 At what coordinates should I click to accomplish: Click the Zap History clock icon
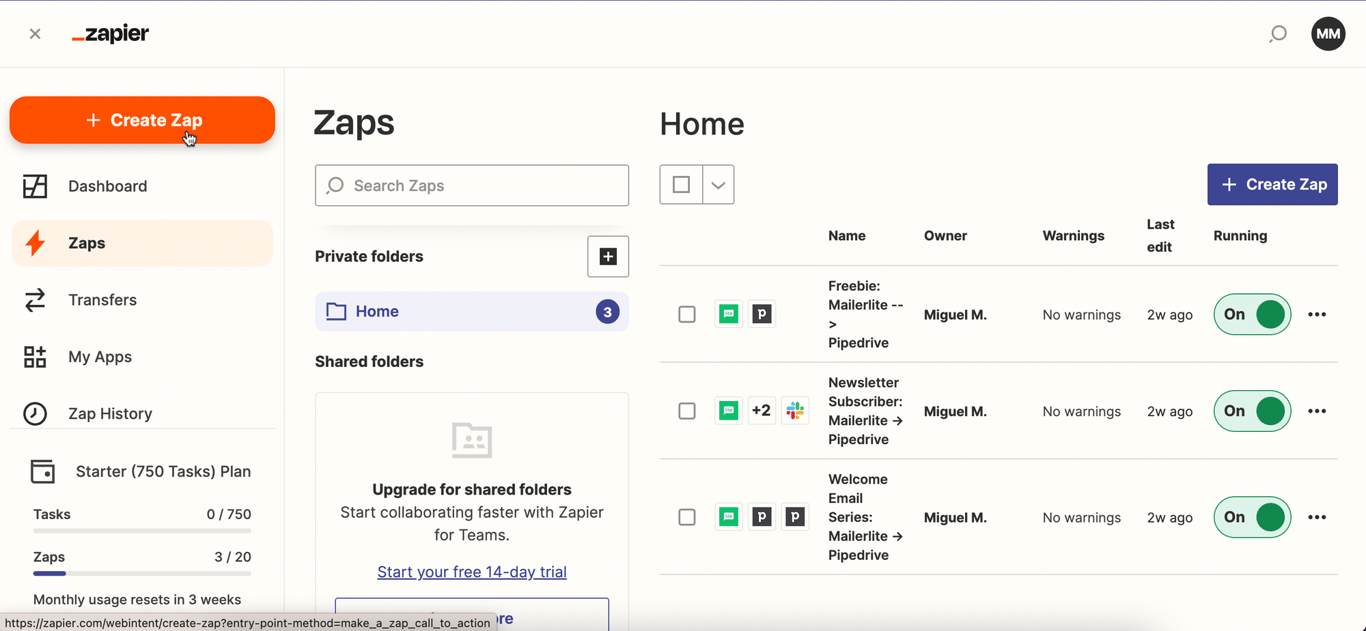click(35, 413)
